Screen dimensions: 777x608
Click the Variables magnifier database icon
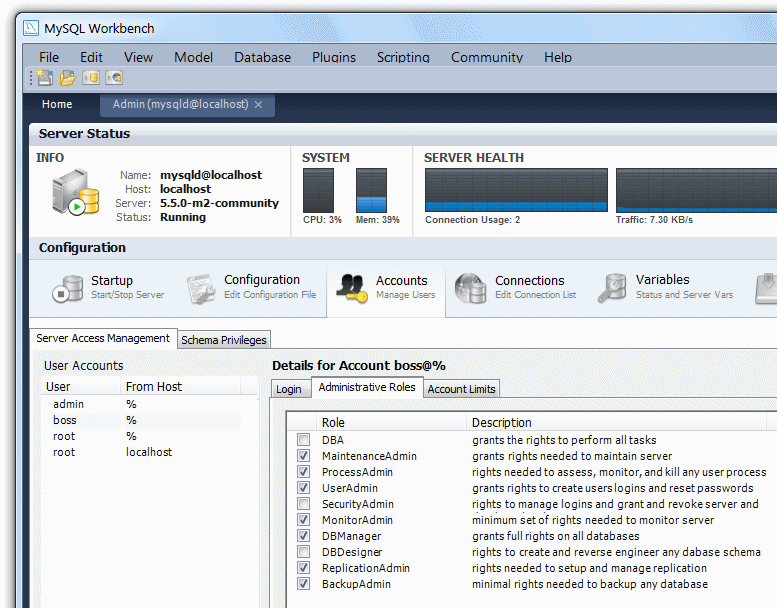tap(612, 287)
